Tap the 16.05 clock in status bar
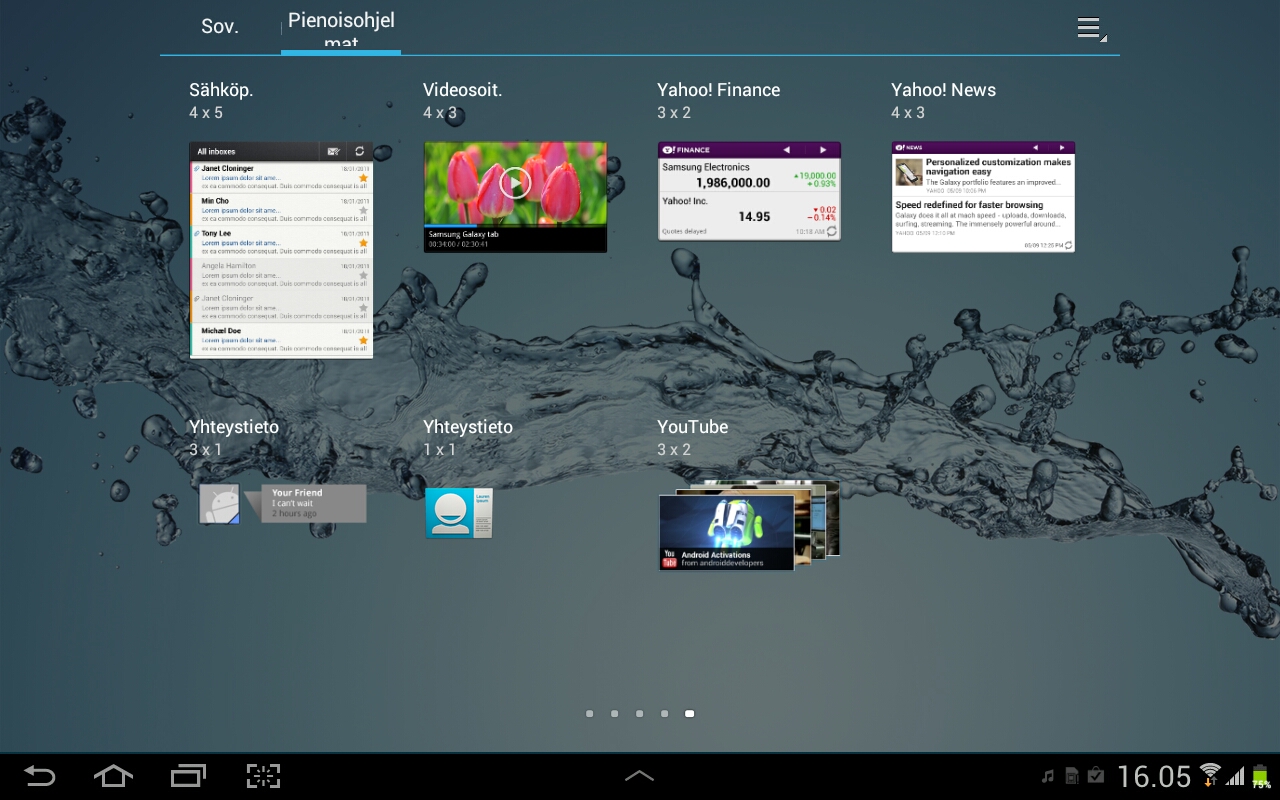 click(1154, 777)
